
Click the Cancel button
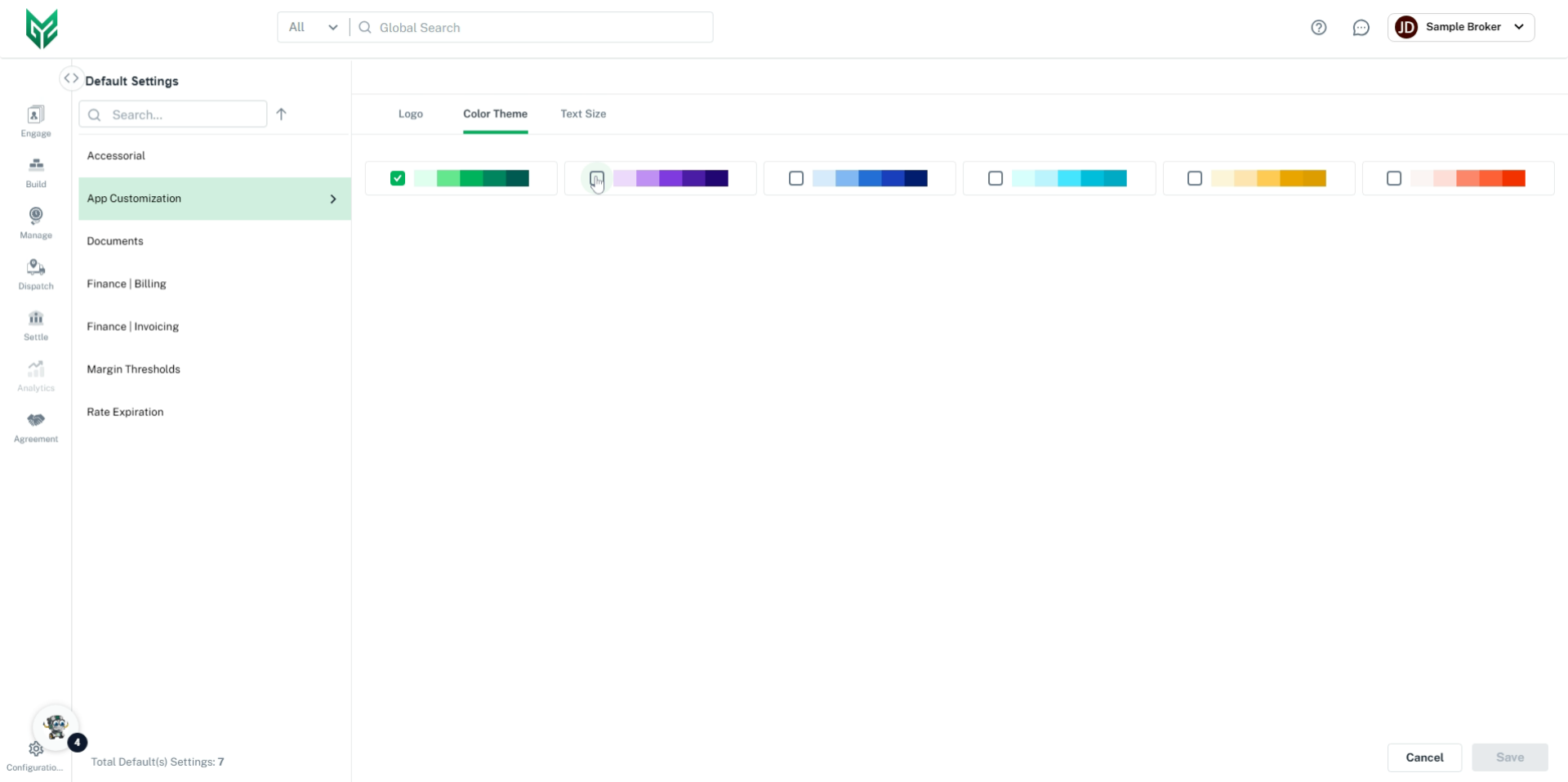[x=1424, y=757]
